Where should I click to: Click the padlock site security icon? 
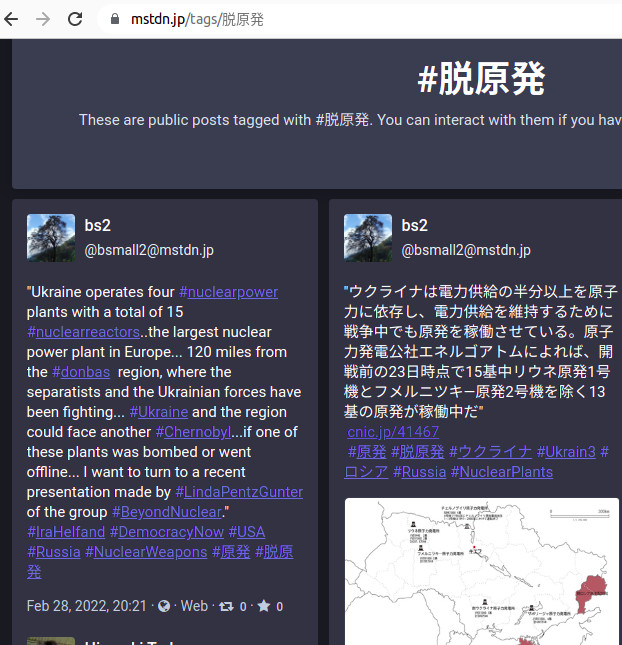pyautogui.click(x=113, y=19)
